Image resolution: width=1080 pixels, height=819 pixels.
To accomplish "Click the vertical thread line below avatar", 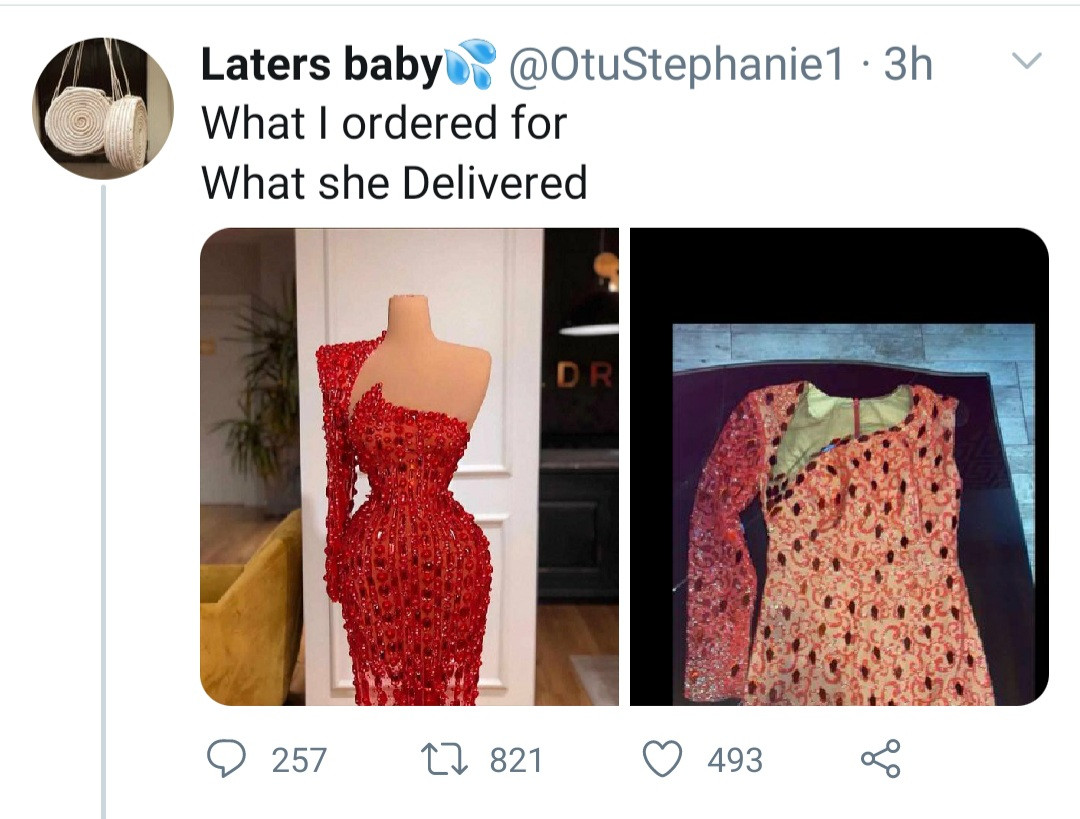I will point(103,500).
